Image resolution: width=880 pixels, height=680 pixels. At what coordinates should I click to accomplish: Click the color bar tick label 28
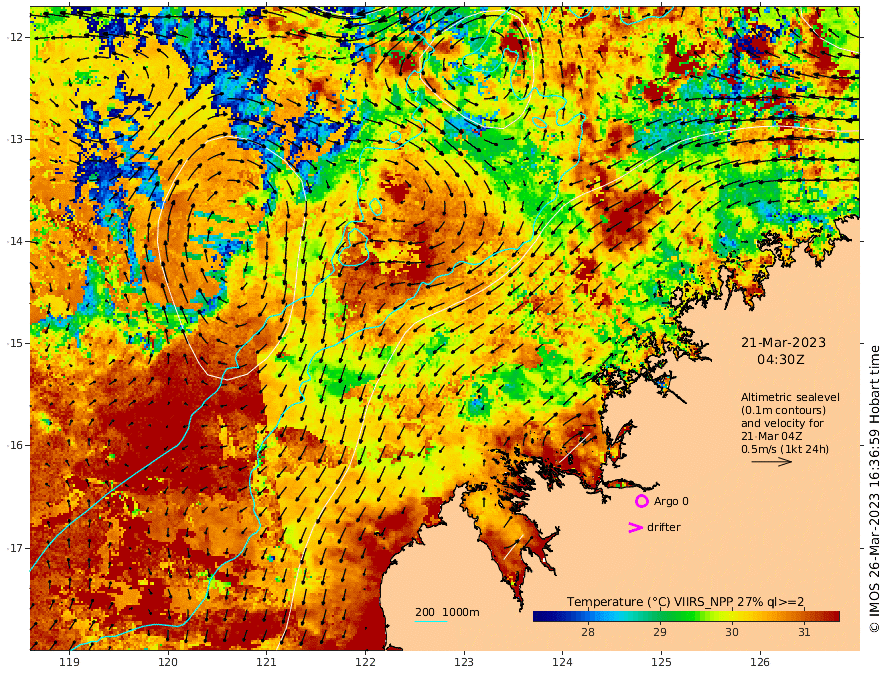[588, 632]
